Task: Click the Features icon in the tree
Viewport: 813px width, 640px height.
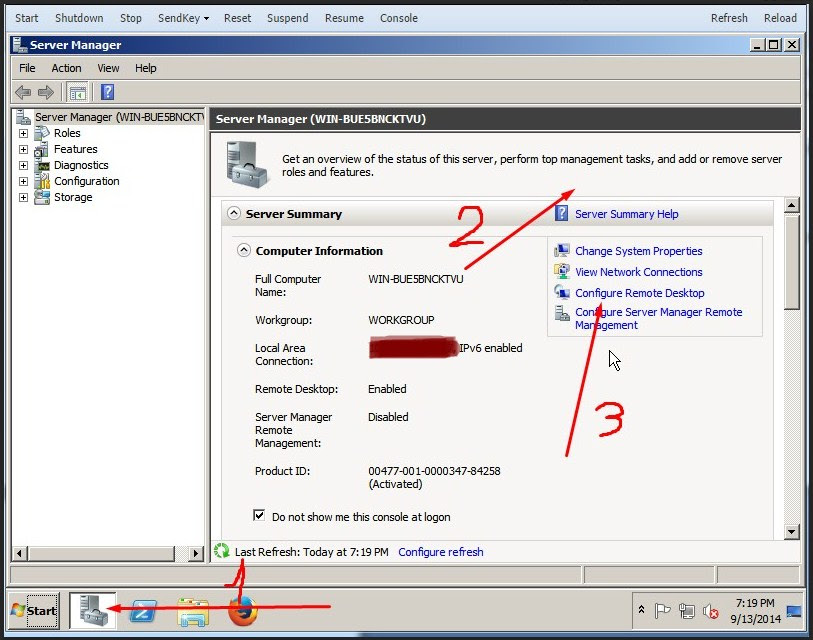Action: pos(41,149)
